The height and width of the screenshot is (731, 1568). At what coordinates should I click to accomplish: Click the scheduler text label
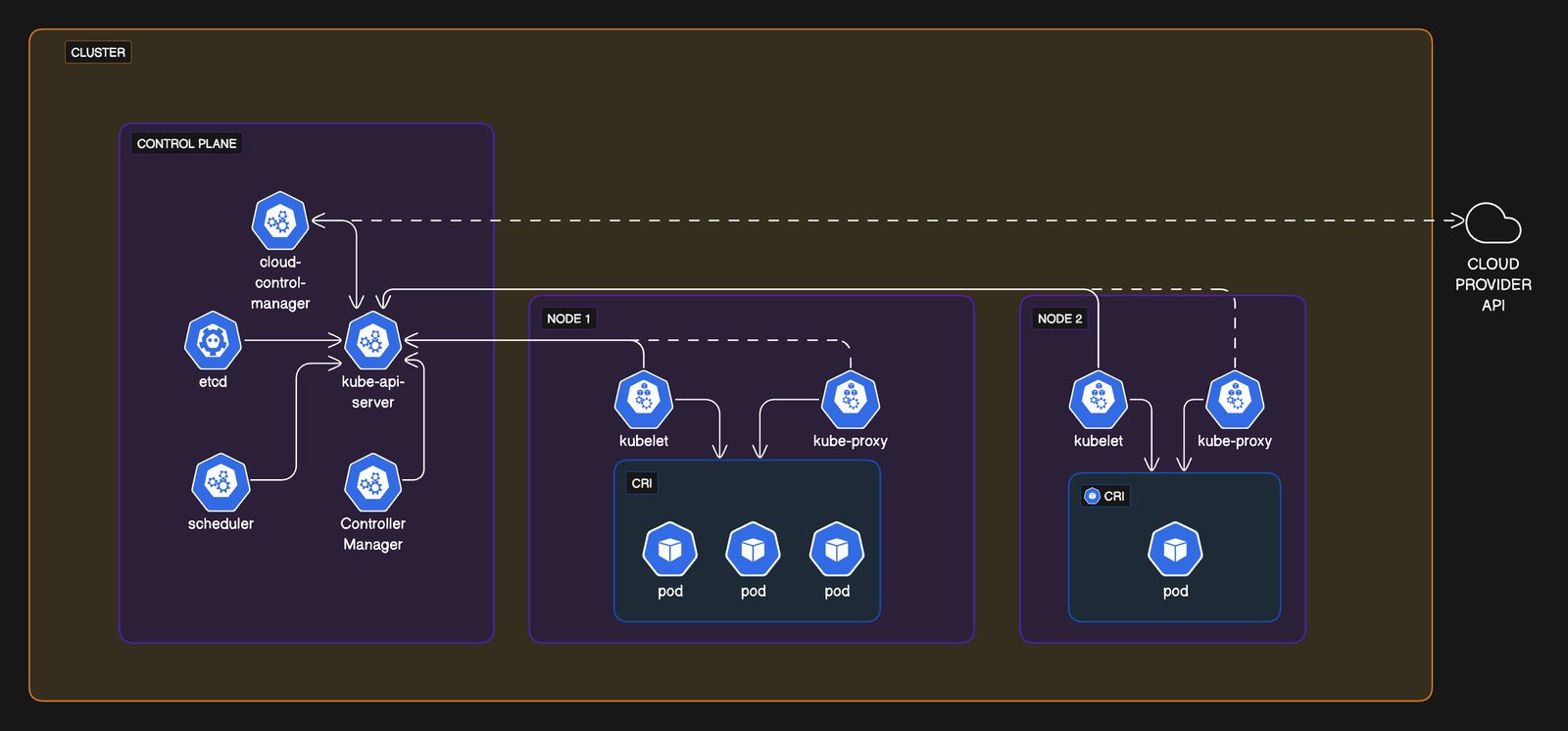click(220, 523)
